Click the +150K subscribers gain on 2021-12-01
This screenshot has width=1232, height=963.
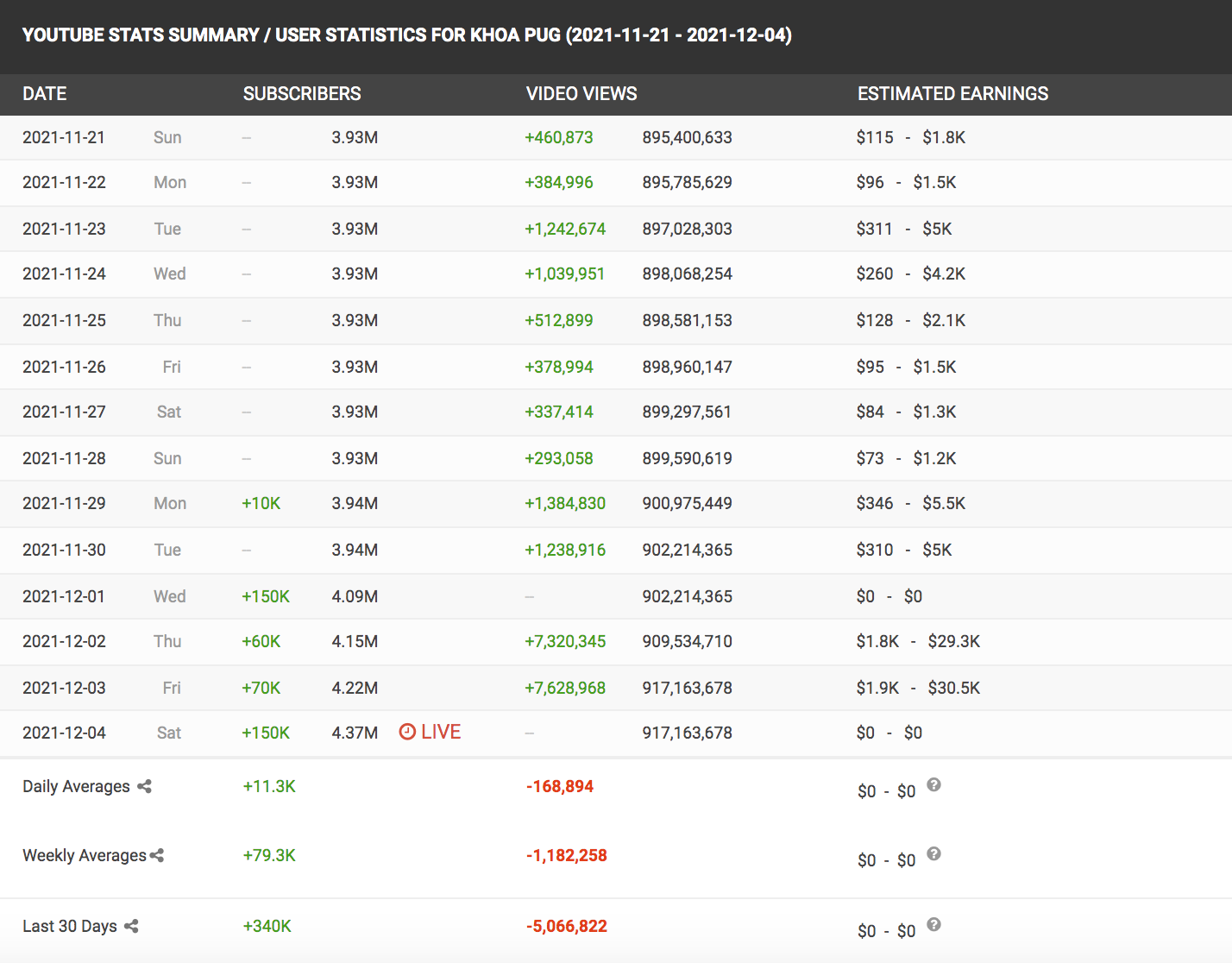tap(266, 596)
